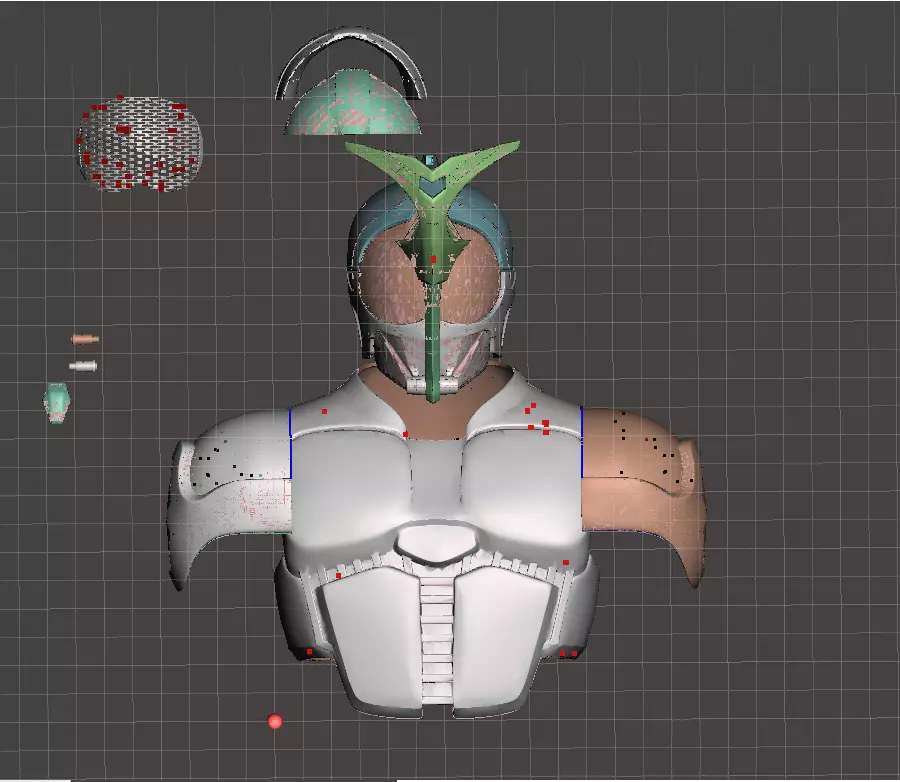The width and height of the screenshot is (900, 782).
Task: Select the small silver cylinder part
Action: pos(83,366)
